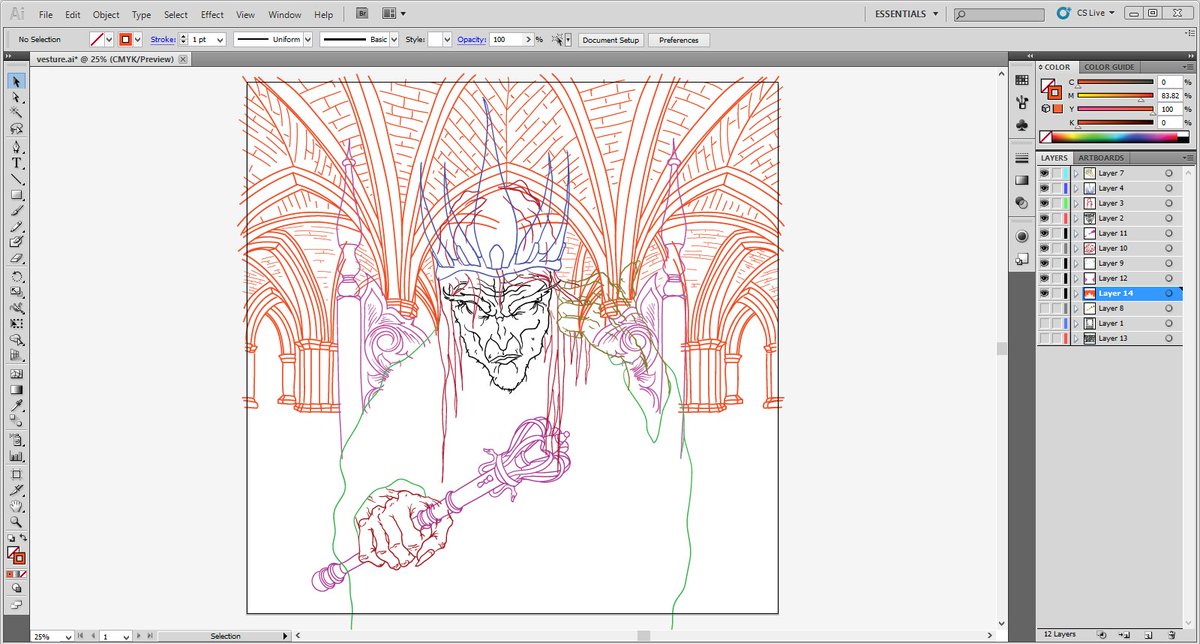Select the Type tool

tap(17, 162)
